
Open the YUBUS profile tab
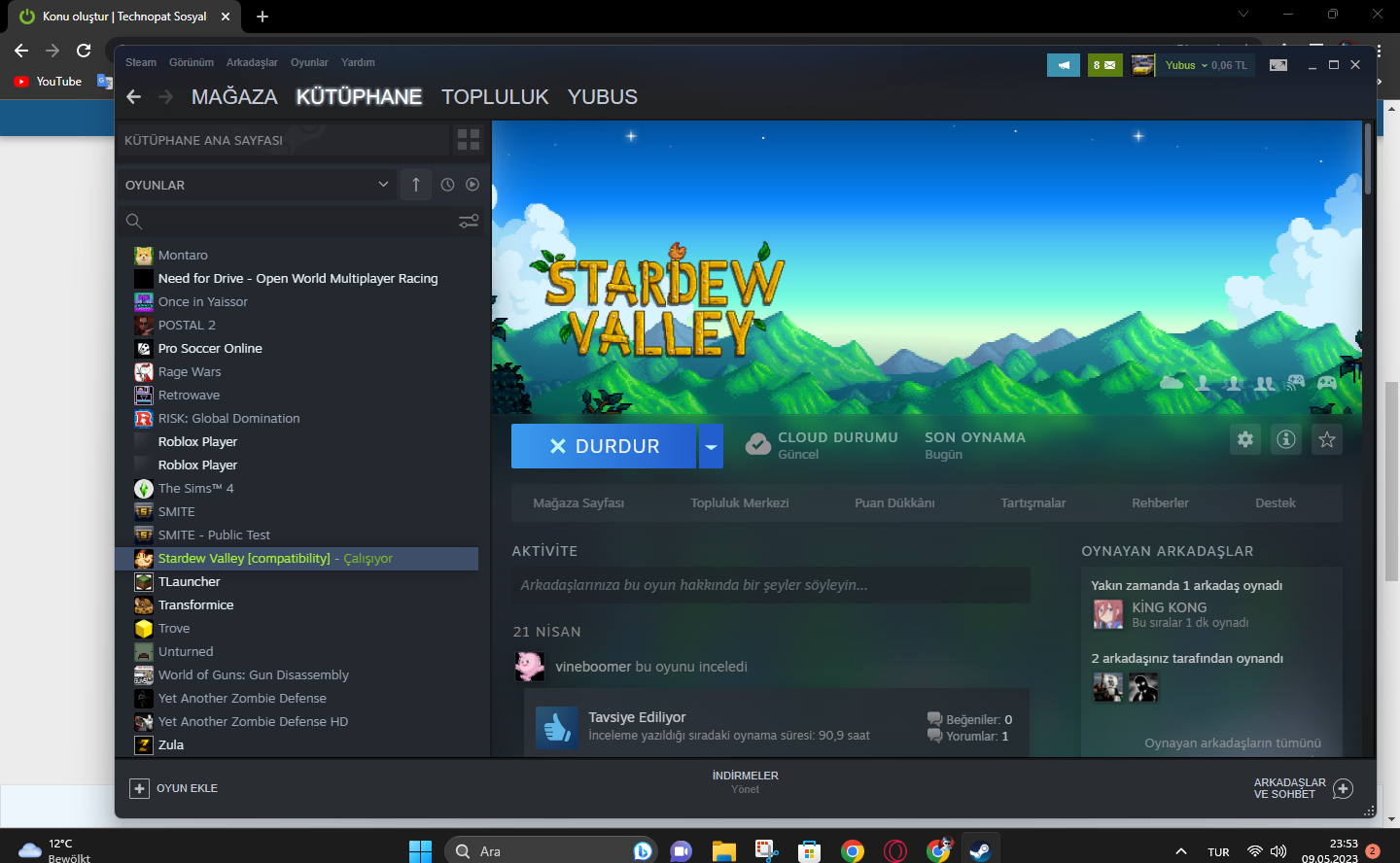tap(603, 97)
